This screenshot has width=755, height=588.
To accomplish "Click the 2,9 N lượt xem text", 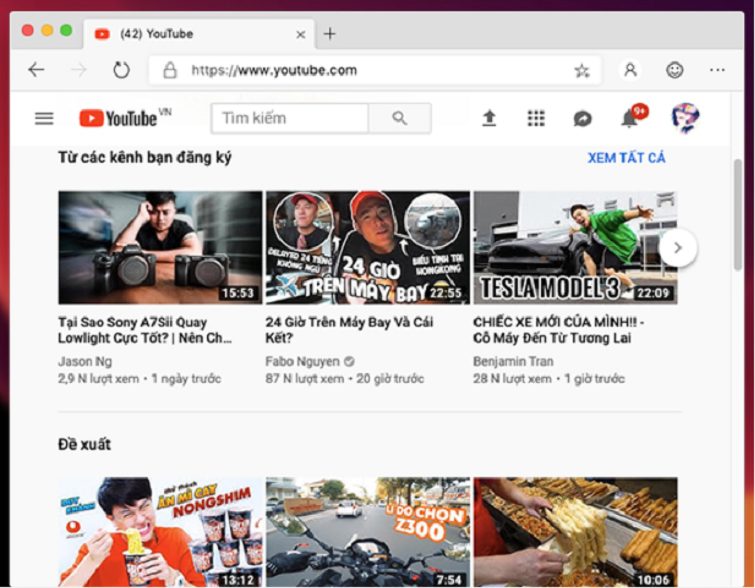I will coord(99,379).
